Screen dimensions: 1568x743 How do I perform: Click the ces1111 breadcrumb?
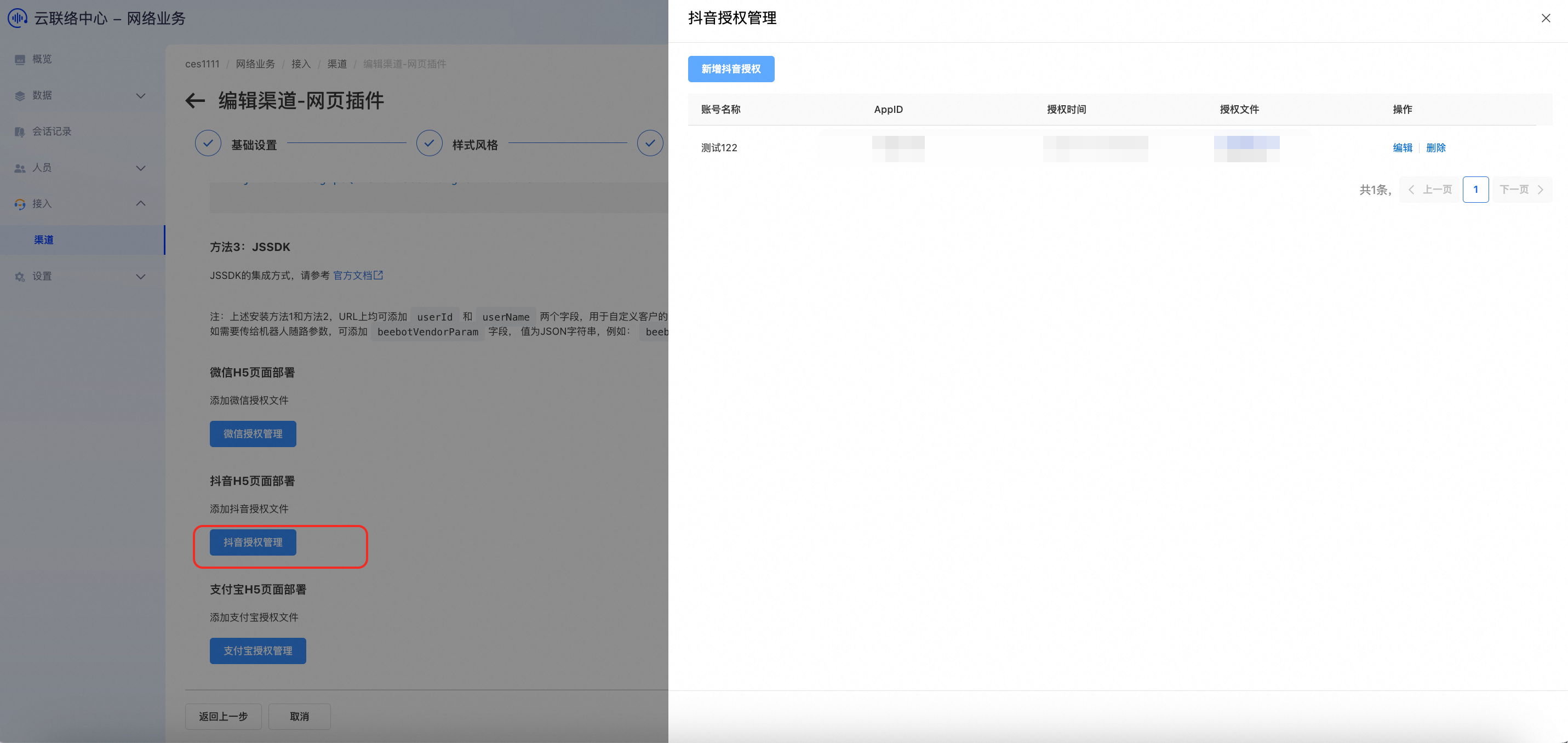(x=202, y=64)
